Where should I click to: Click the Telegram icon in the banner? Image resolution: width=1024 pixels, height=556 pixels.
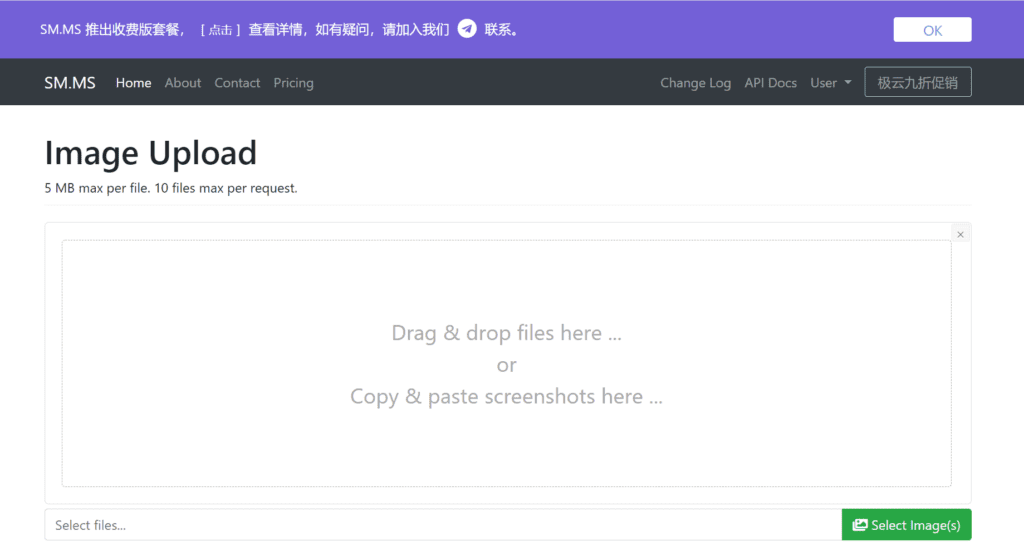tap(467, 29)
